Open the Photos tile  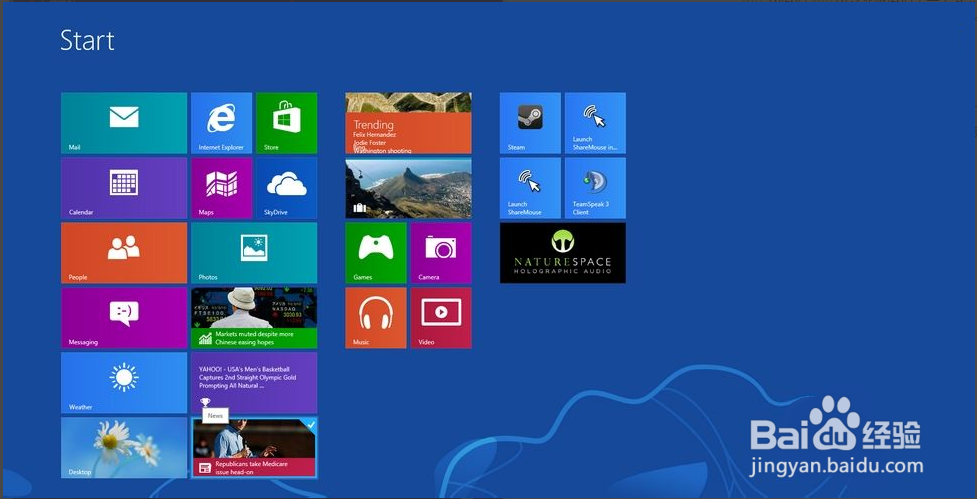[254, 253]
